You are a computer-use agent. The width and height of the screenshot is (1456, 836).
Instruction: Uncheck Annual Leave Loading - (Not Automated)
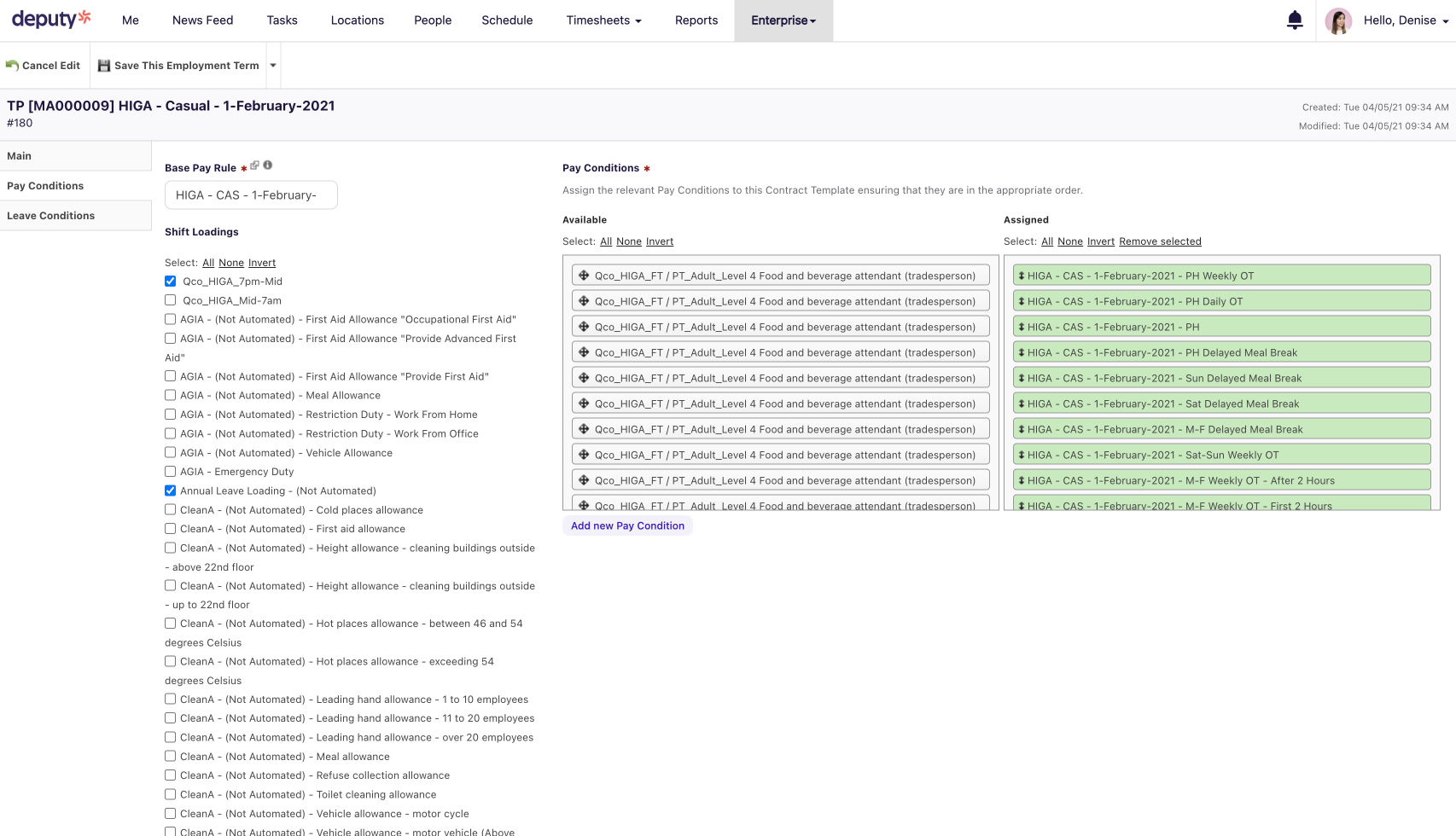[171, 491]
